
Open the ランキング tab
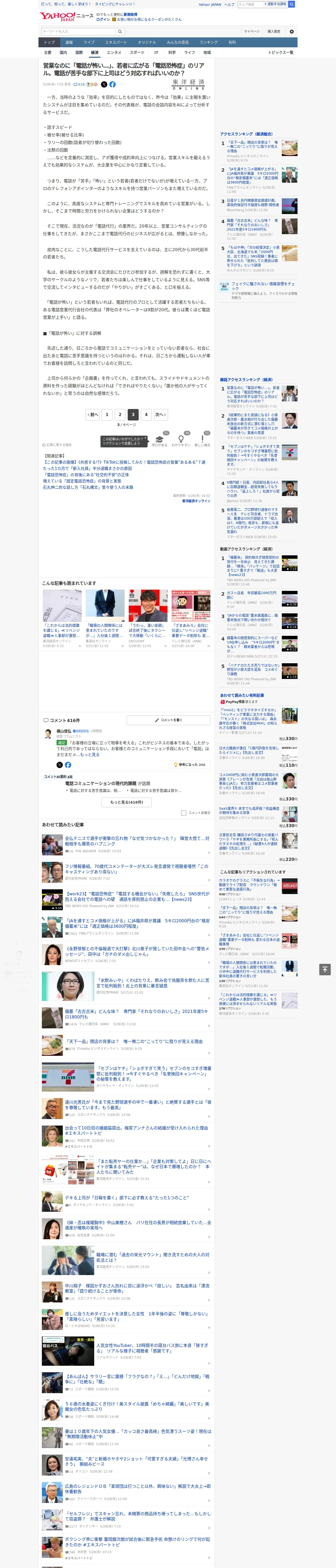tap(209, 43)
